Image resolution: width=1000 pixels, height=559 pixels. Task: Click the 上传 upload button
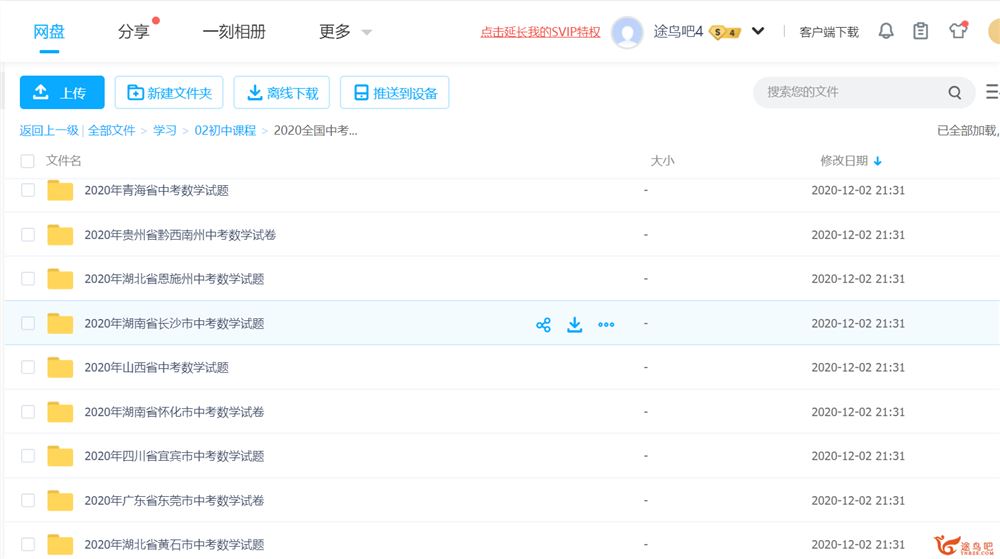pos(62,92)
